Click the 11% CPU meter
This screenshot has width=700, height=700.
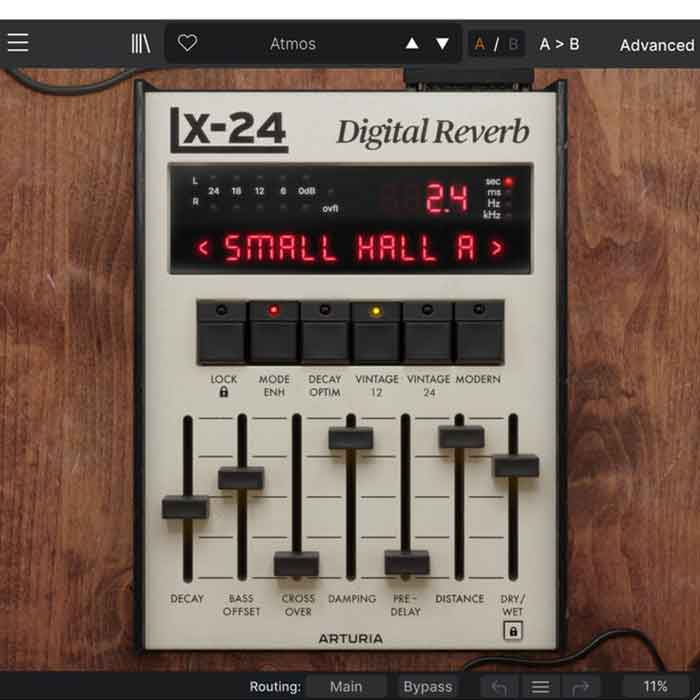655,687
